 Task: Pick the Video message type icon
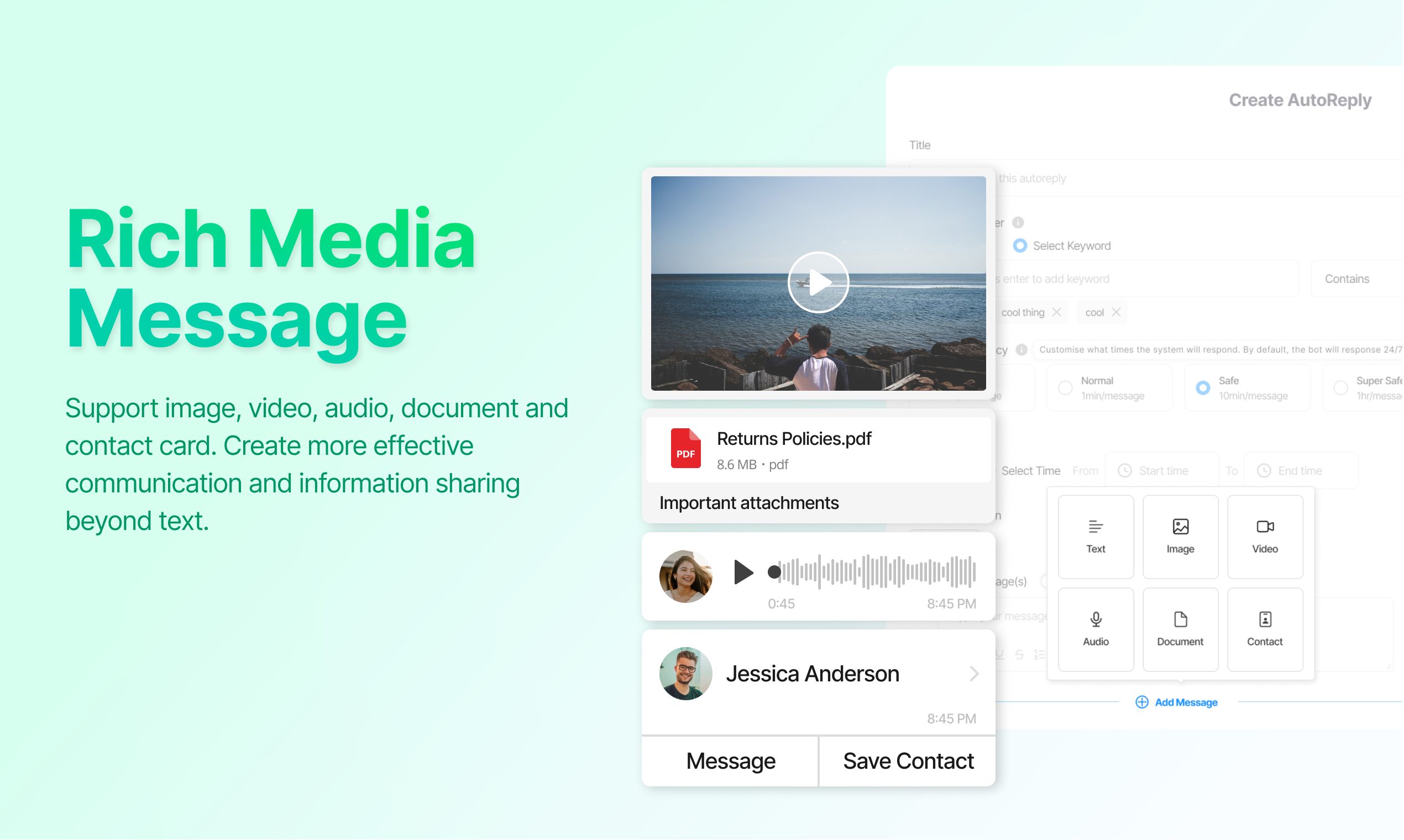coord(1265,528)
